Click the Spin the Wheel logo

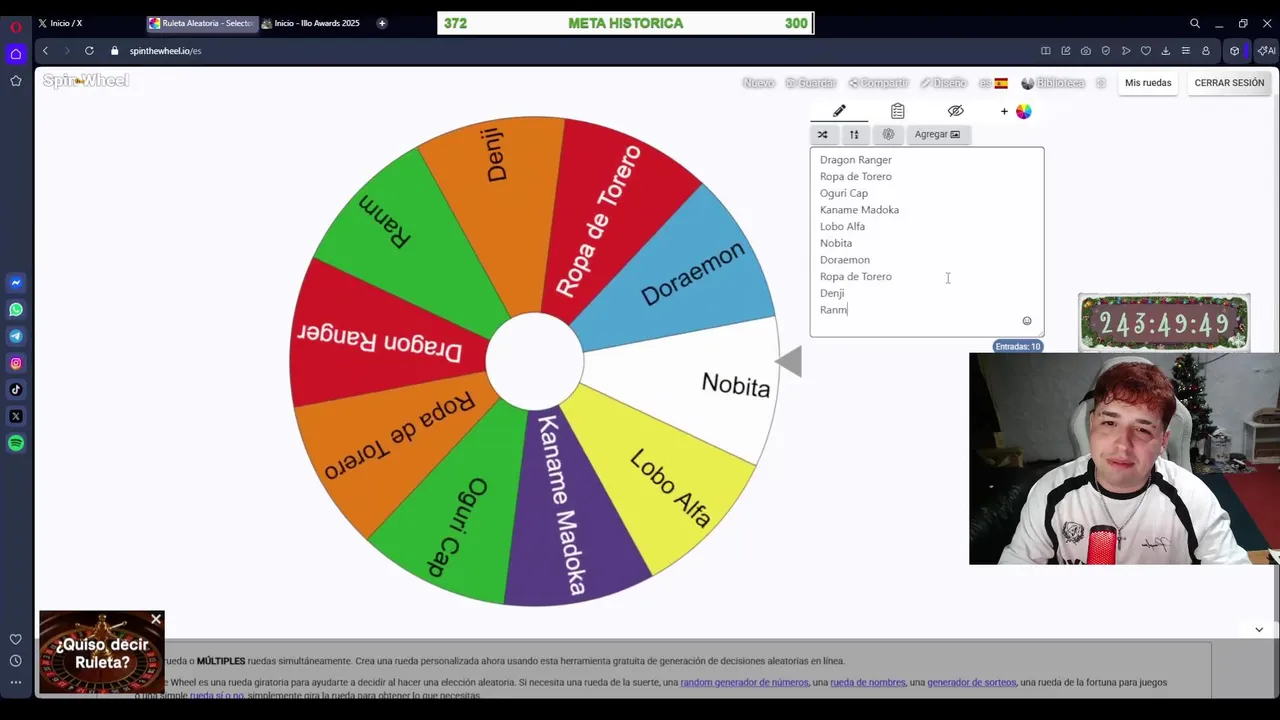(x=86, y=81)
